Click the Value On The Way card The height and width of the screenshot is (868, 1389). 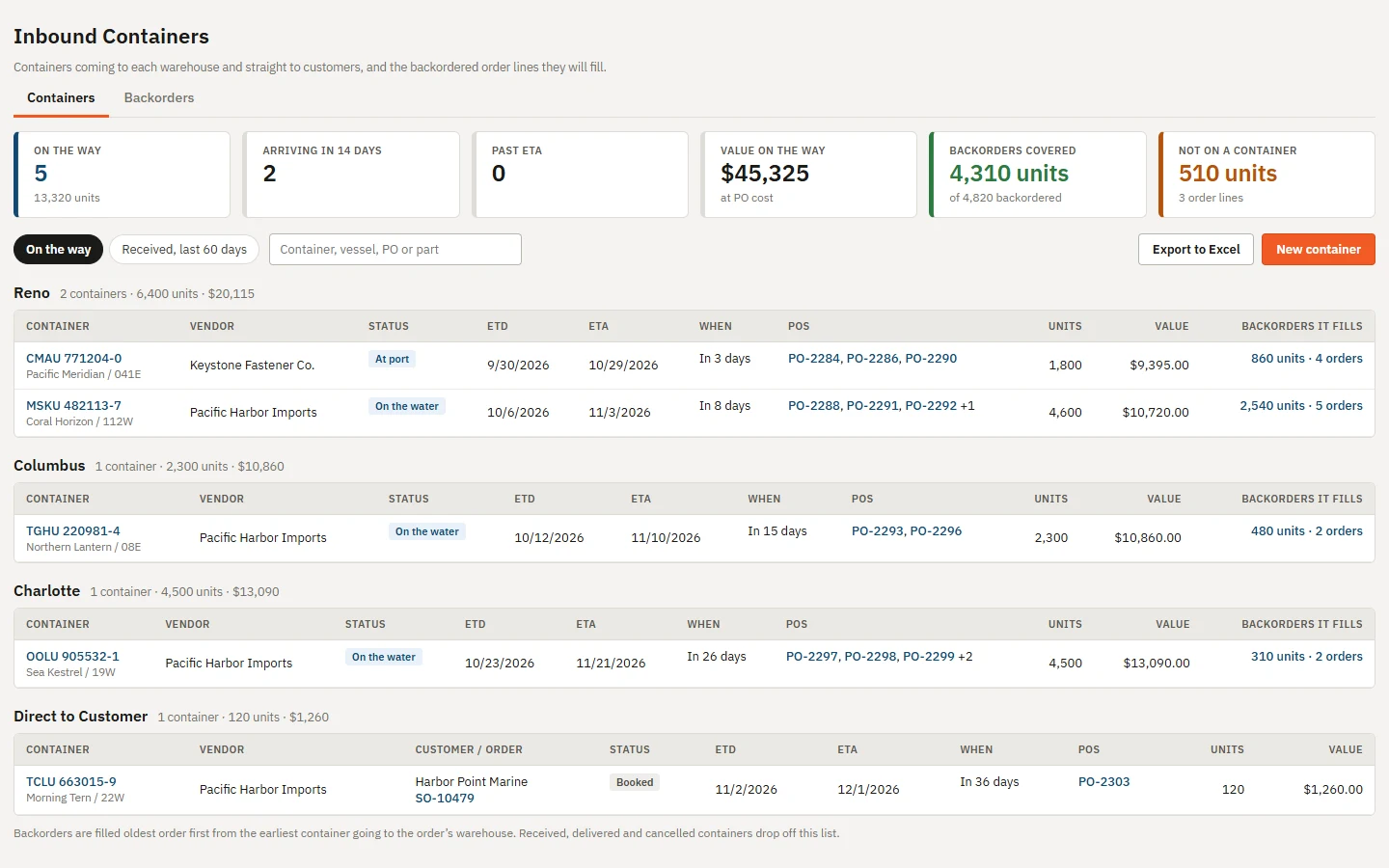point(808,175)
